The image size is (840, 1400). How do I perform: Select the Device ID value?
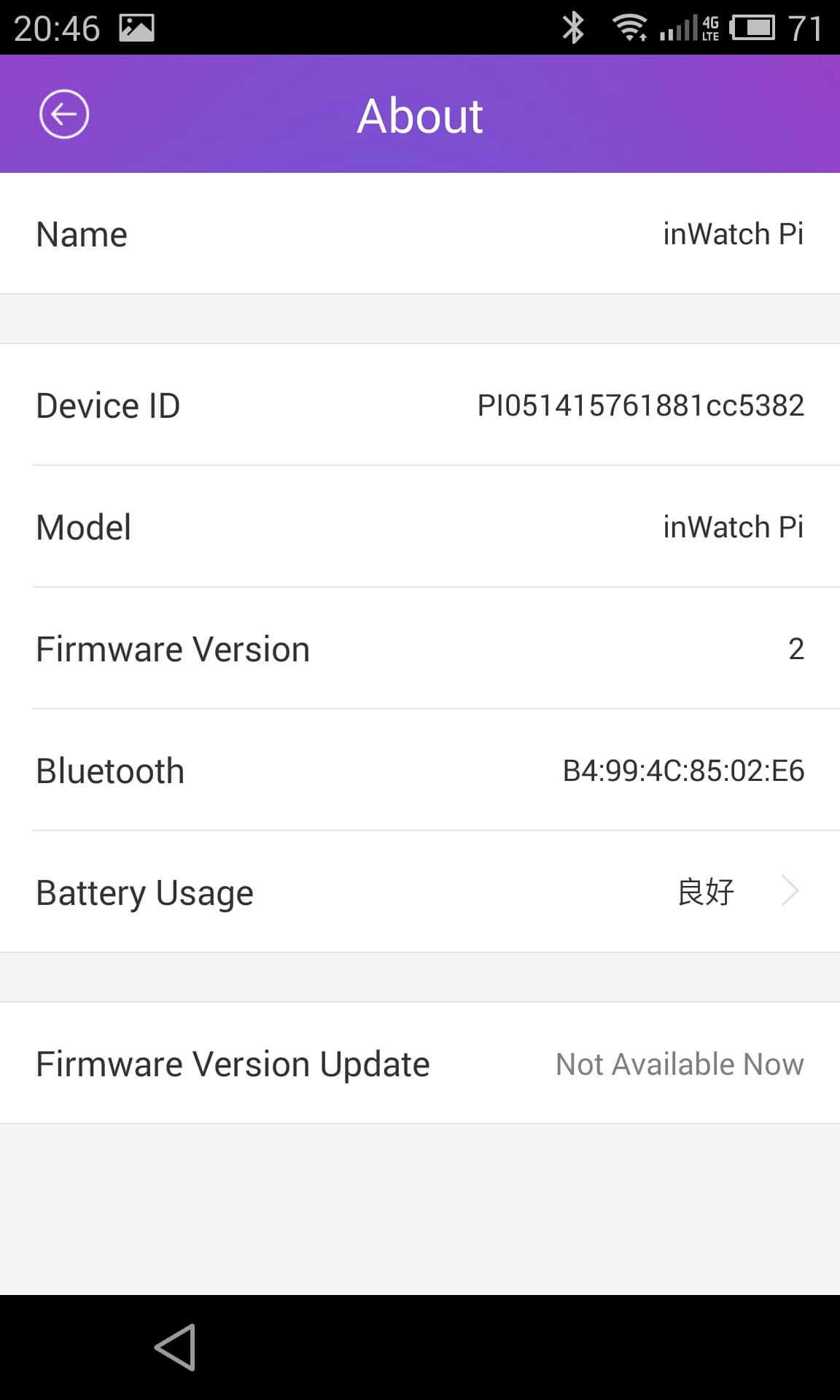click(x=640, y=405)
